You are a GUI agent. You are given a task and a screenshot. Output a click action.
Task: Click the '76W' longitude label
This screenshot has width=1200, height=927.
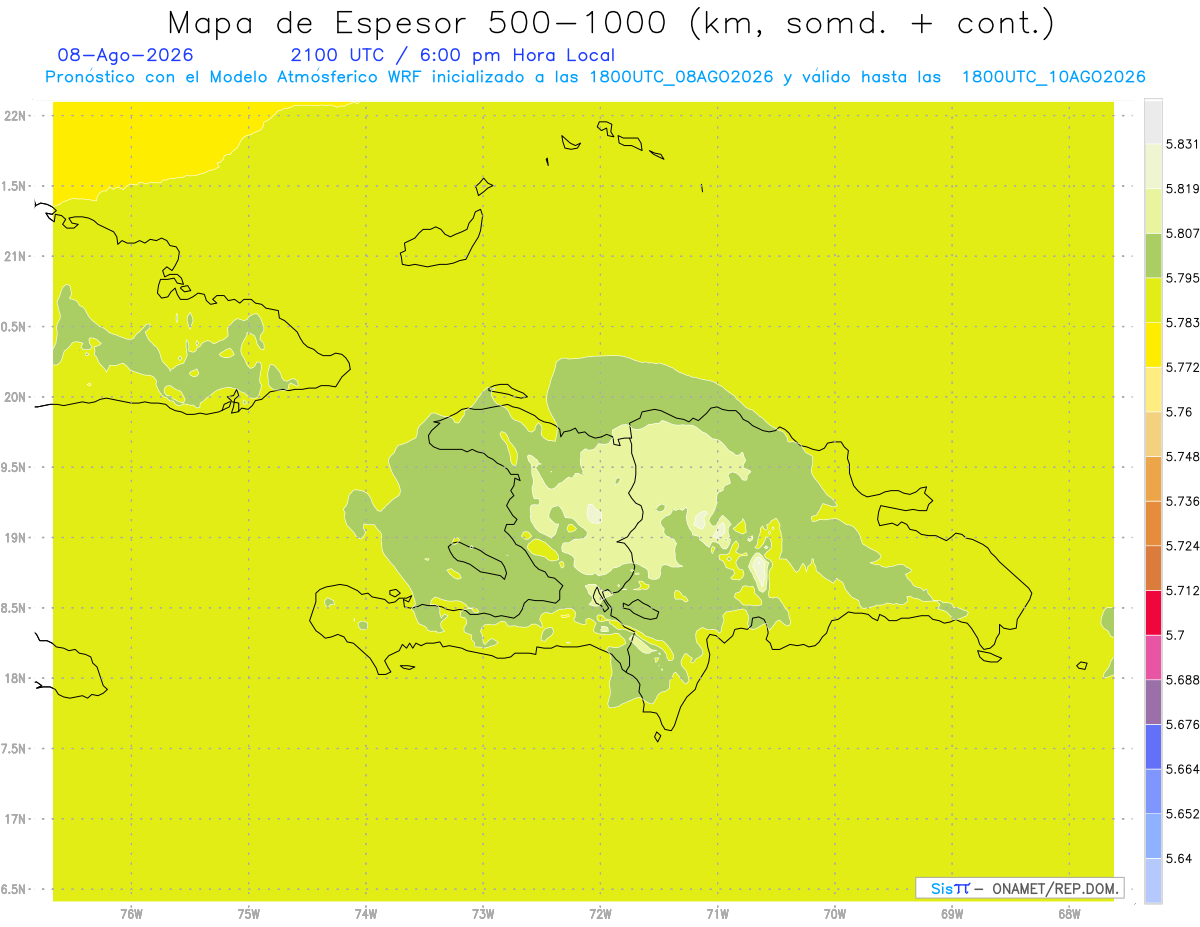[x=131, y=913]
